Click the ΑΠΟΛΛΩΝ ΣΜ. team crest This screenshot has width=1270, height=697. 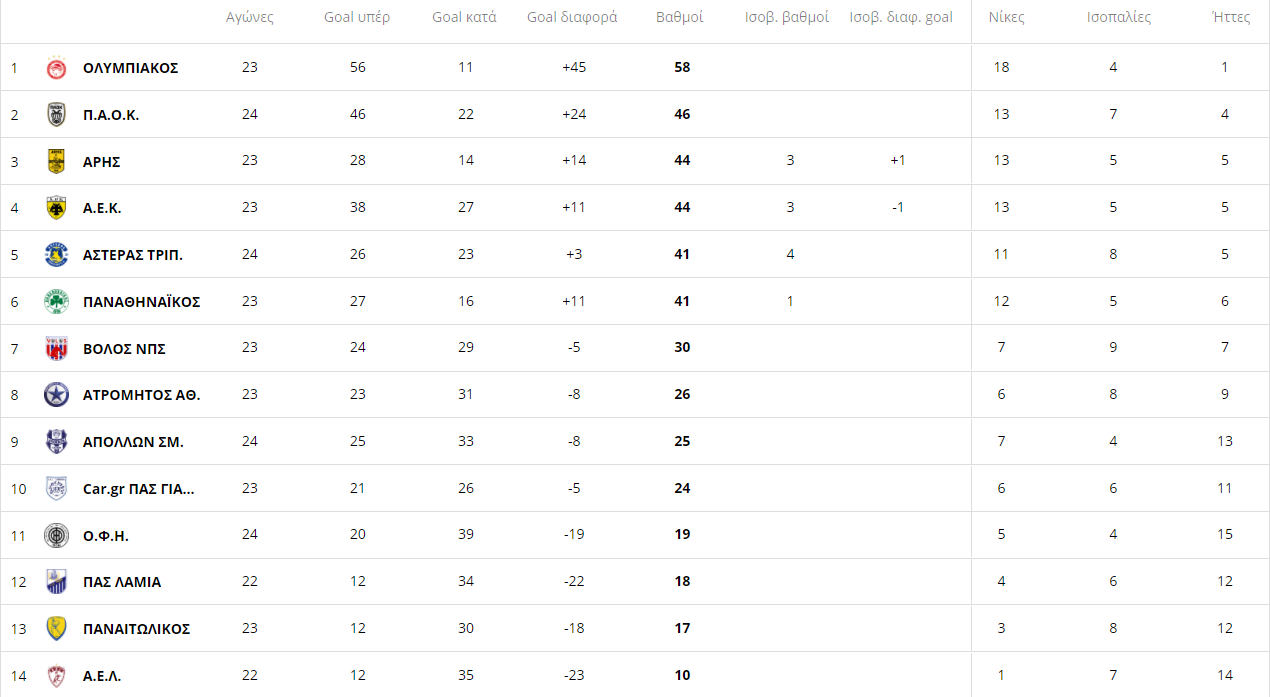[x=56, y=442]
